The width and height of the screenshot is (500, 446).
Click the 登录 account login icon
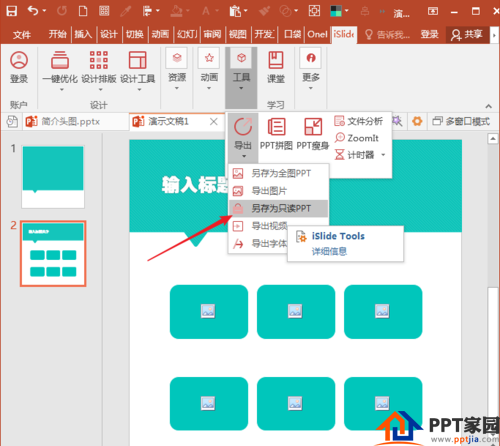[19, 60]
